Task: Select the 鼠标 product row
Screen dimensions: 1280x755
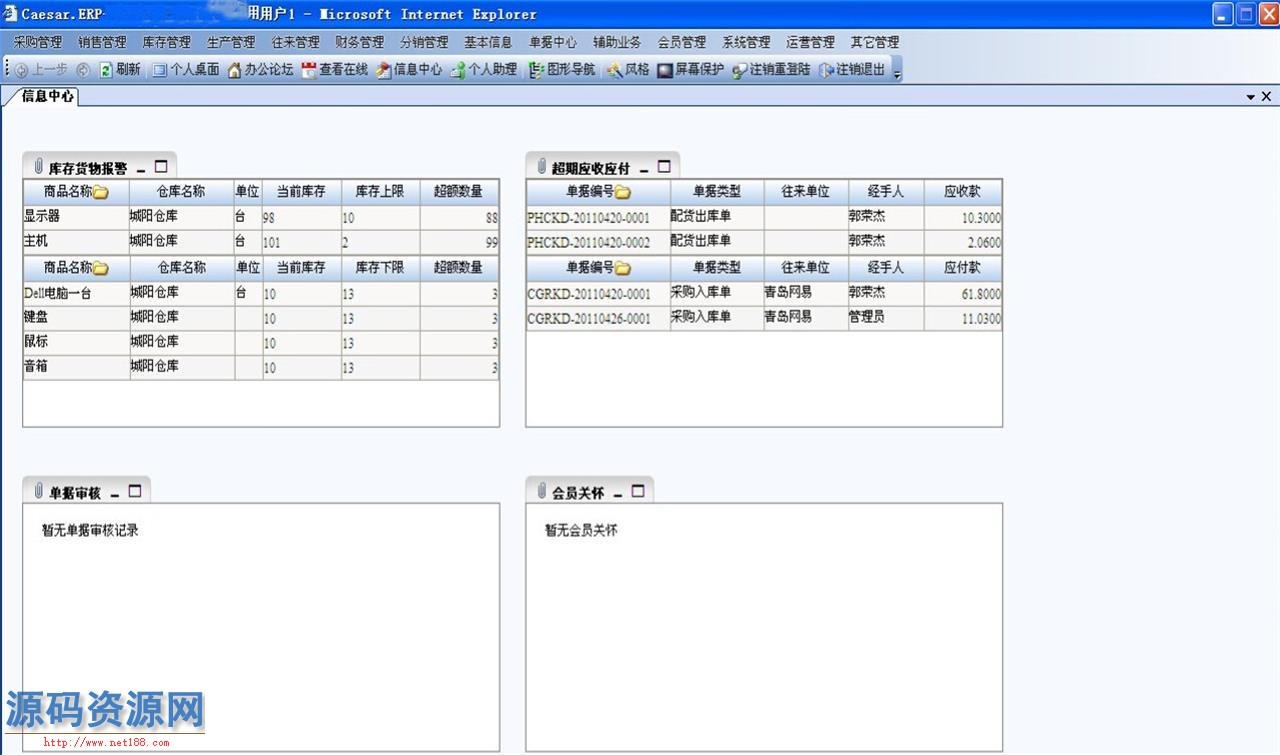Action: [261, 343]
